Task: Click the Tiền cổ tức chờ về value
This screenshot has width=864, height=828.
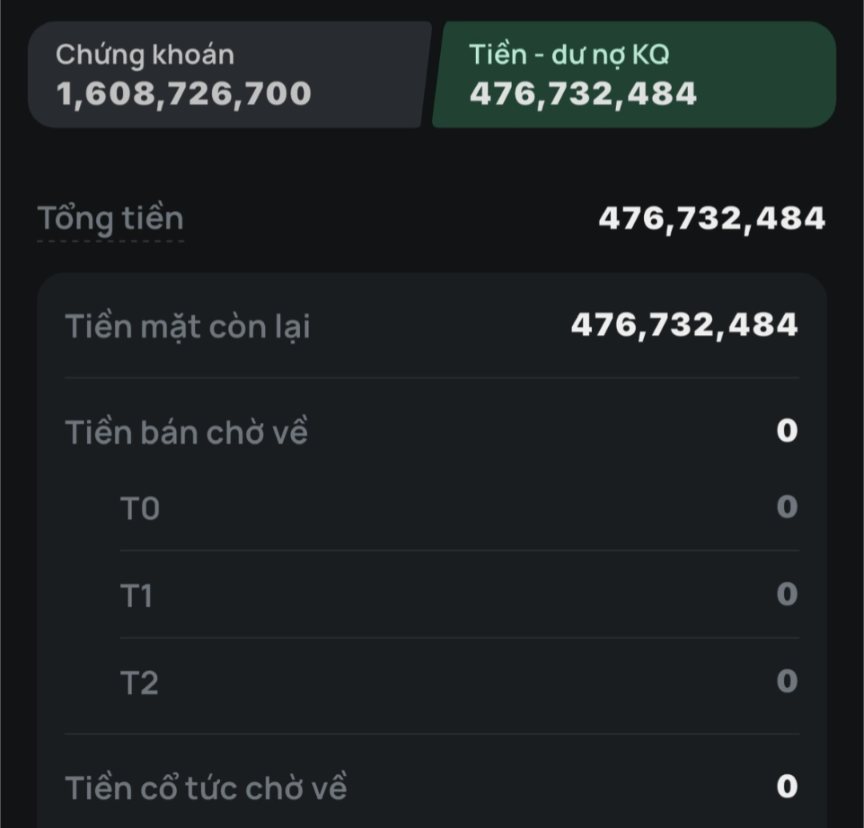Action: pyautogui.click(x=787, y=786)
